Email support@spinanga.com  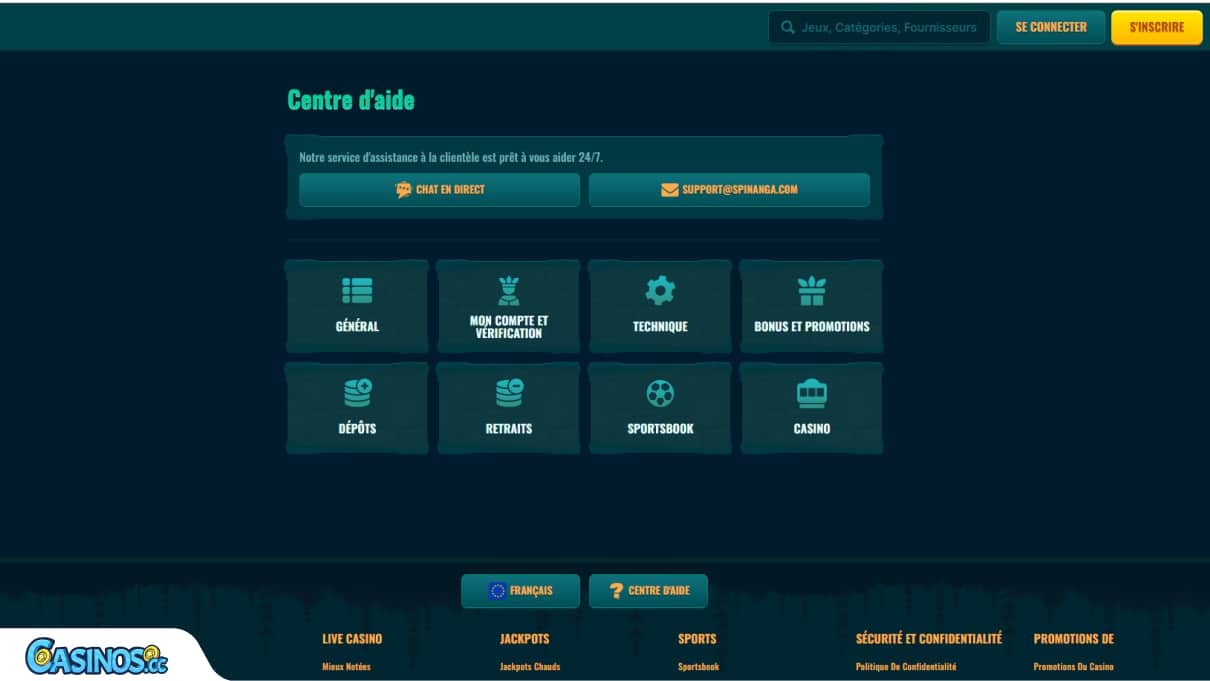[x=729, y=190]
